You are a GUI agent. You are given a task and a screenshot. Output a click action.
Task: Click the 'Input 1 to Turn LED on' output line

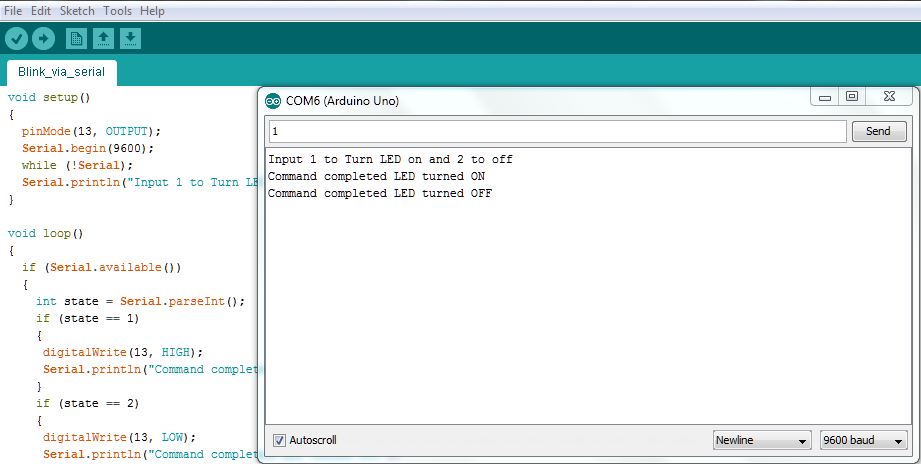point(391,159)
